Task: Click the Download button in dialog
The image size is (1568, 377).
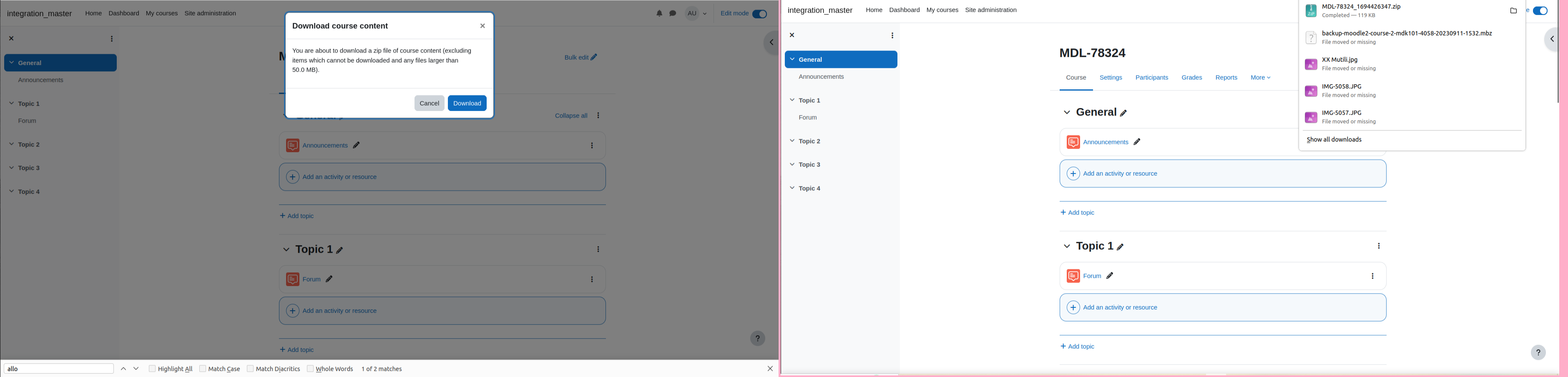Action: (467, 103)
